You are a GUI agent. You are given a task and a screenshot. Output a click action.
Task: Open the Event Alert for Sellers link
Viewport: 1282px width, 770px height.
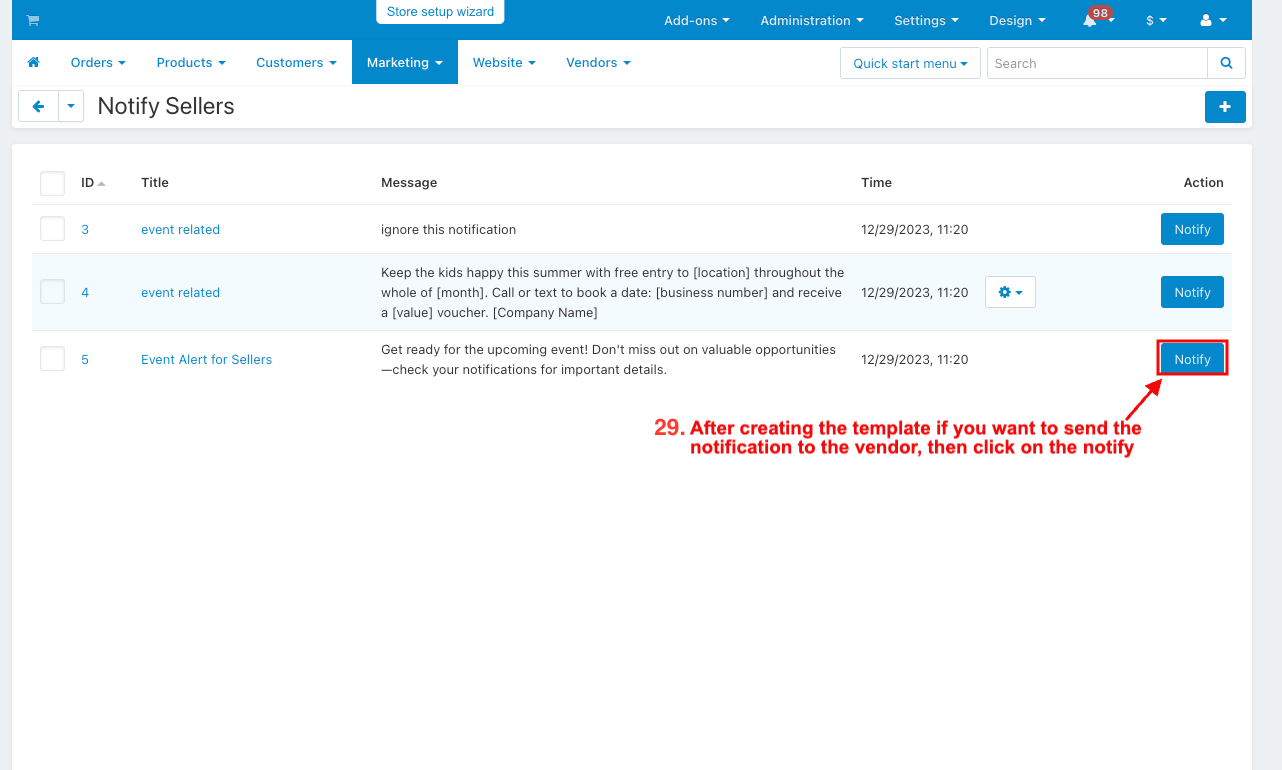pos(206,359)
